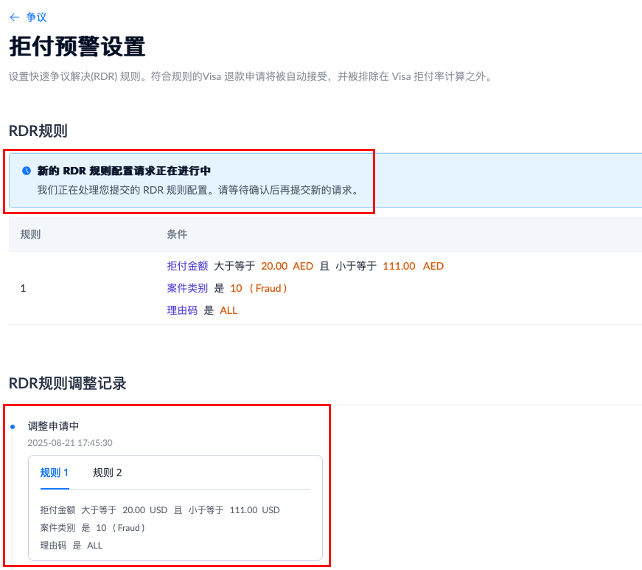The width and height of the screenshot is (642, 570).
Task: Click the 理由码 label in rule table
Action: (182, 310)
